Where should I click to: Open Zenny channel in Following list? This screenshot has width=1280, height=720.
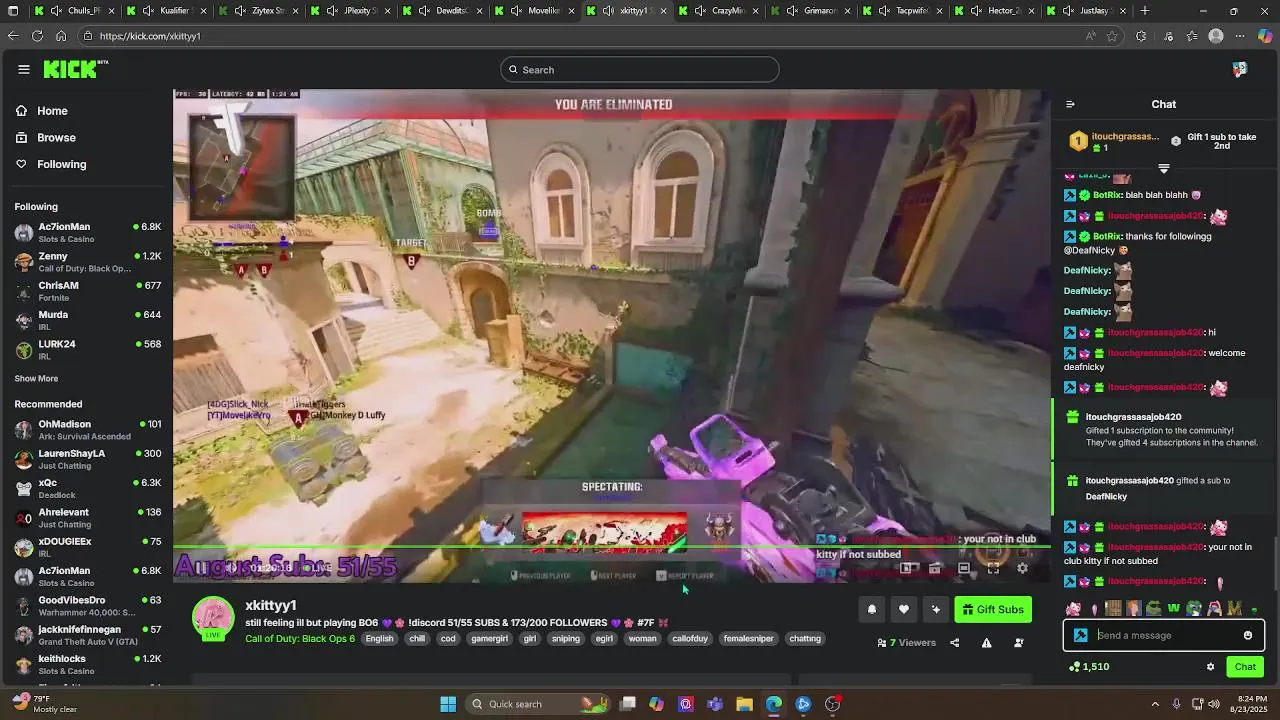(x=88, y=262)
